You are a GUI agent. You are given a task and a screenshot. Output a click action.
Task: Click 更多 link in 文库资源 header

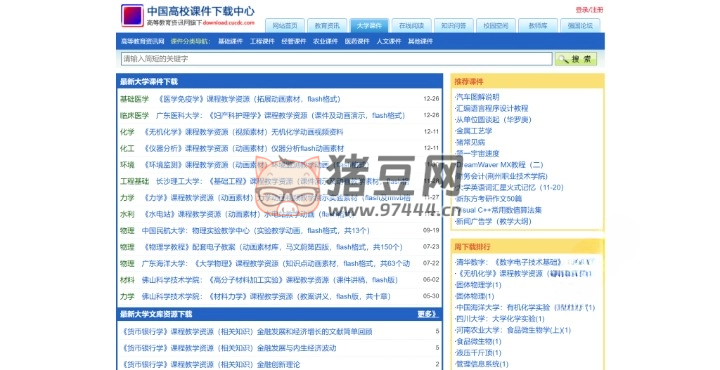point(428,314)
